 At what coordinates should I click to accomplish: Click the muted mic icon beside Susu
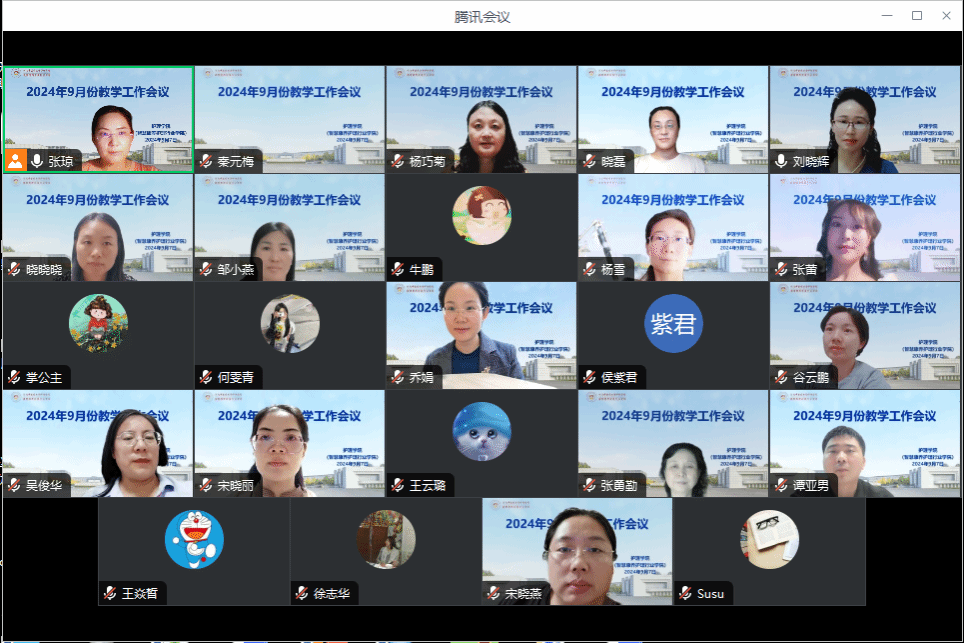tap(685, 593)
